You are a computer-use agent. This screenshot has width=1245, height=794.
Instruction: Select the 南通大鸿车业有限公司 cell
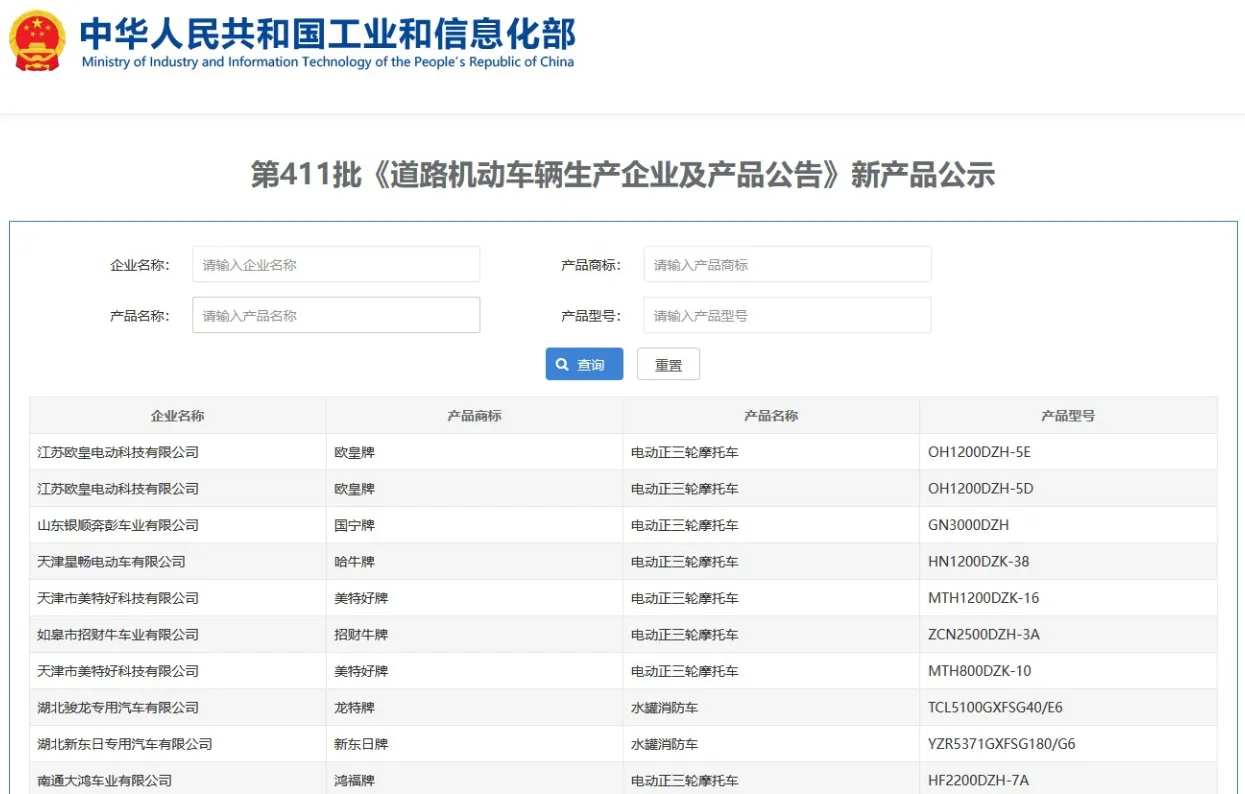(x=178, y=780)
